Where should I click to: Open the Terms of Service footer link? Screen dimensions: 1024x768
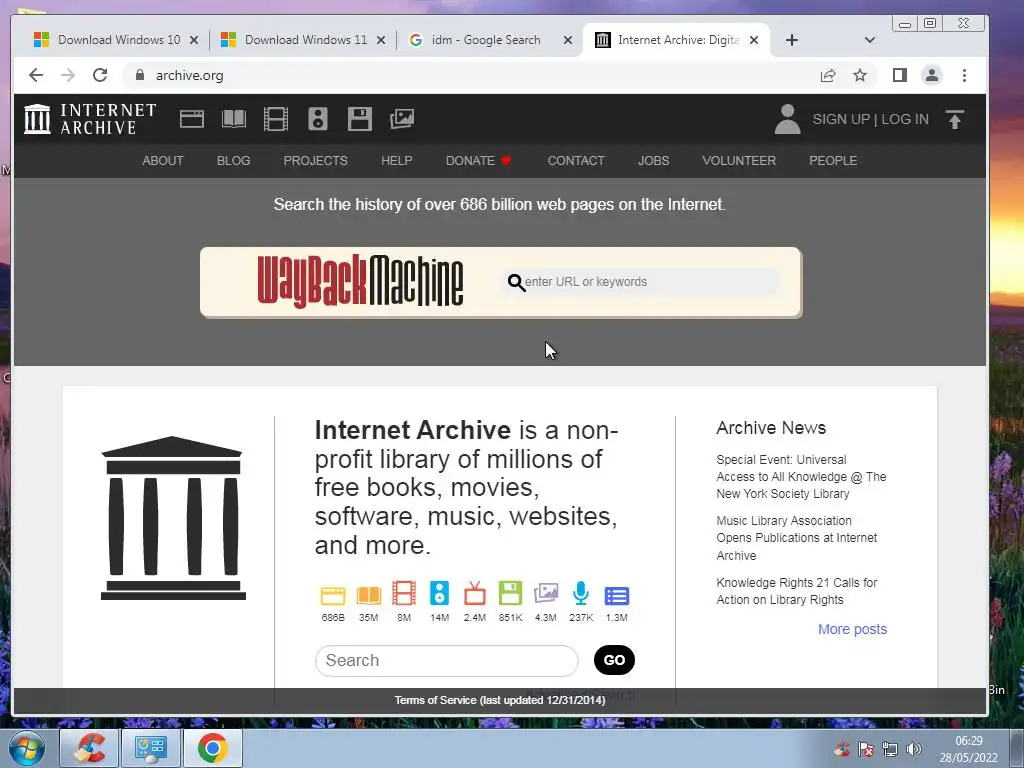[500, 700]
